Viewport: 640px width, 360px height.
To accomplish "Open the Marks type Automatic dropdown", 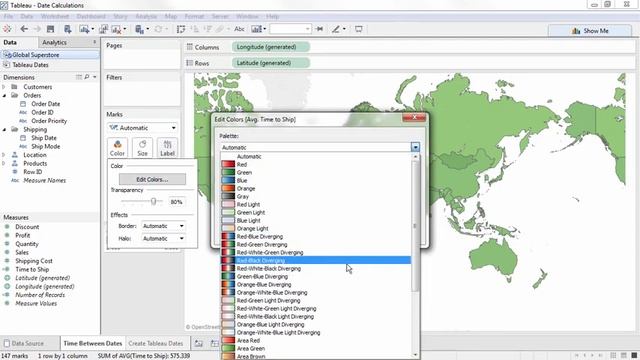I will (x=142, y=128).
